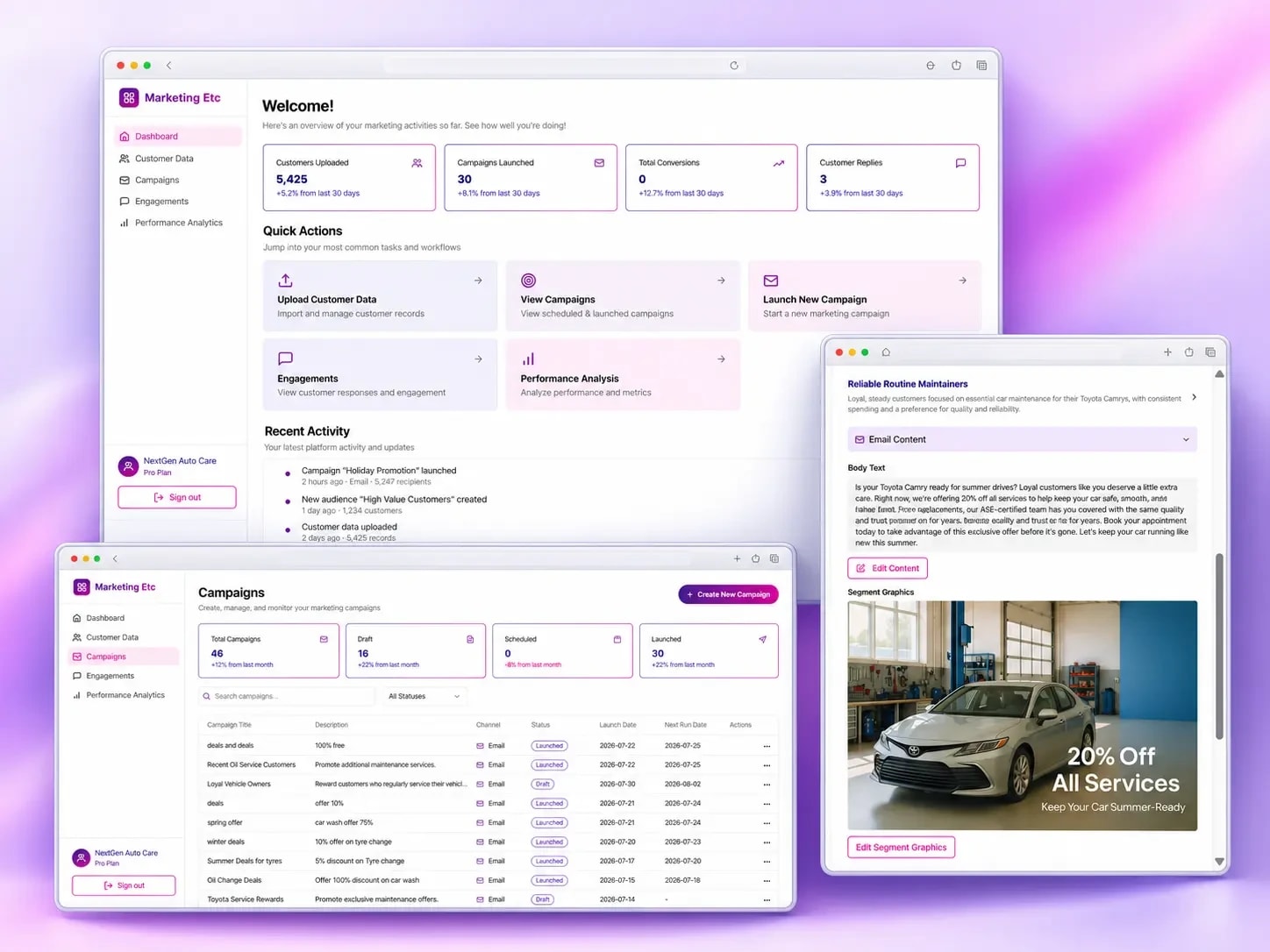This screenshot has width=1270, height=952.
Task: Click the View Campaigns target icon
Action: [x=528, y=281]
